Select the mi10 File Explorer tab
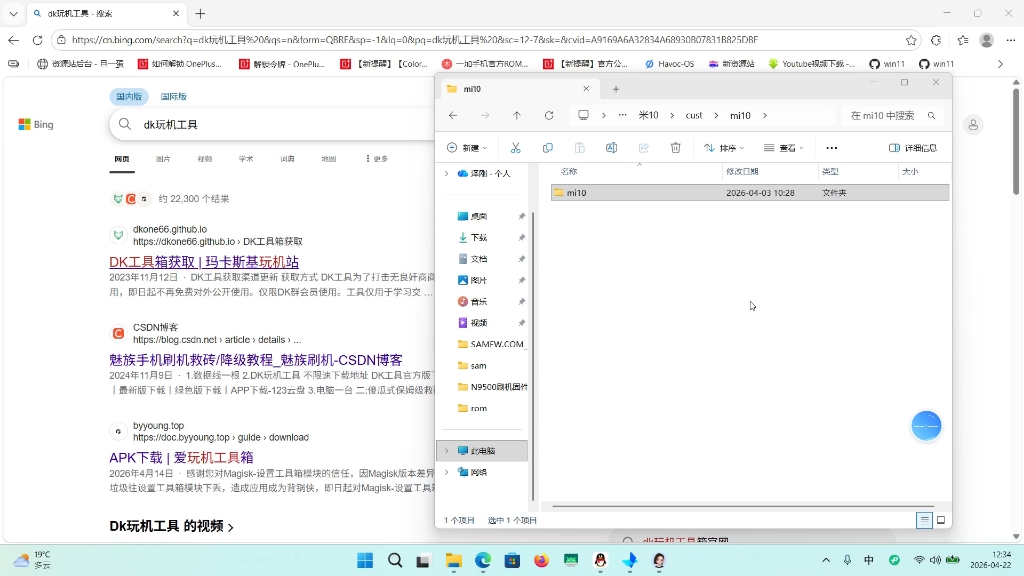 (x=518, y=89)
